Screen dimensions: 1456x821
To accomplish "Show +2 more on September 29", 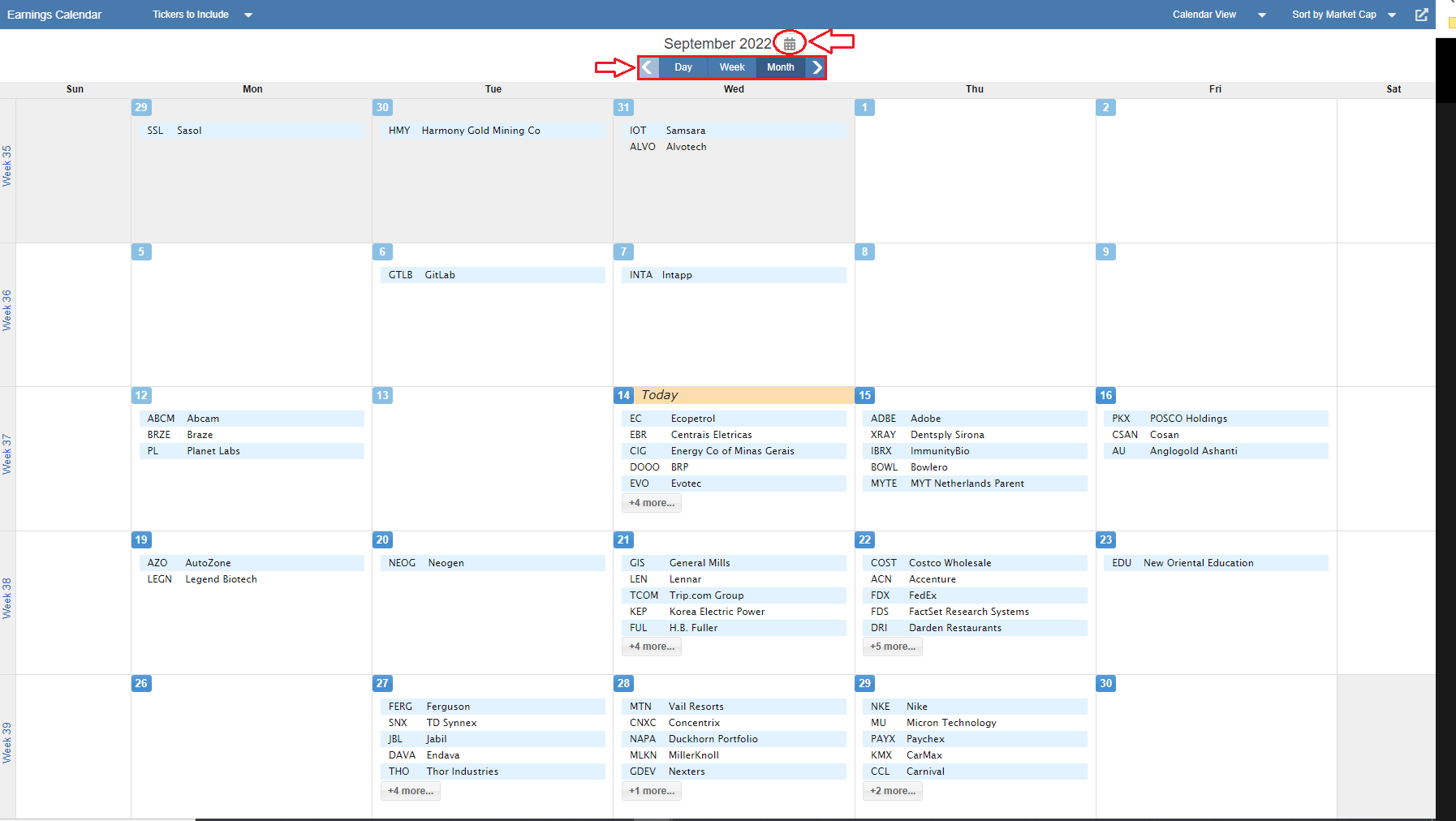I will point(893,791).
